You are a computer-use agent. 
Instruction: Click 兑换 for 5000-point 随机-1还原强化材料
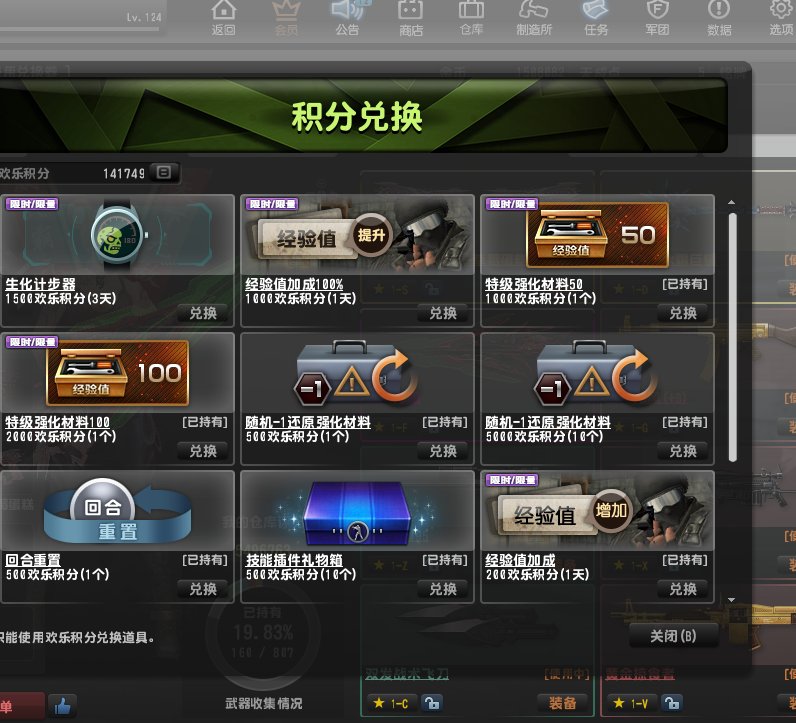tap(683, 451)
